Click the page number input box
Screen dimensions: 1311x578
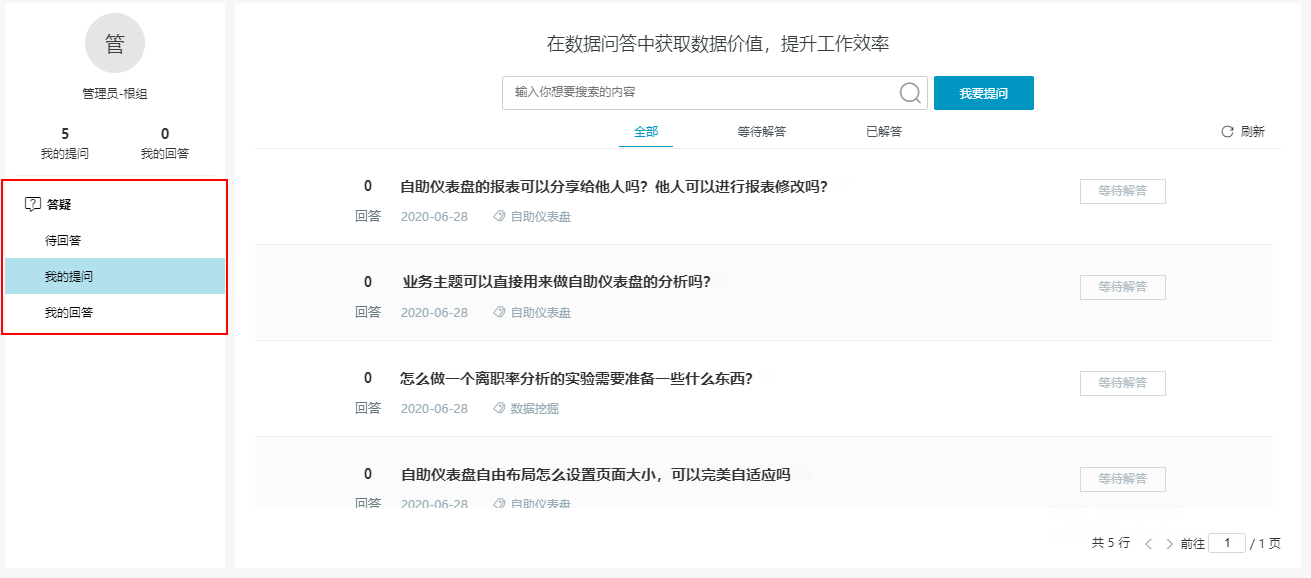(1227, 543)
